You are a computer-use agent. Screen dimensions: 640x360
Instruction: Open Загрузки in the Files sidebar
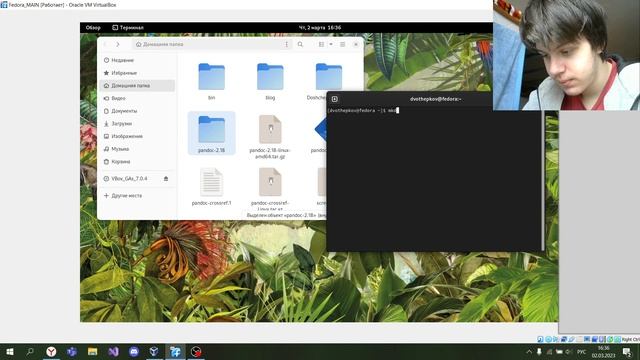[x=137, y=123]
